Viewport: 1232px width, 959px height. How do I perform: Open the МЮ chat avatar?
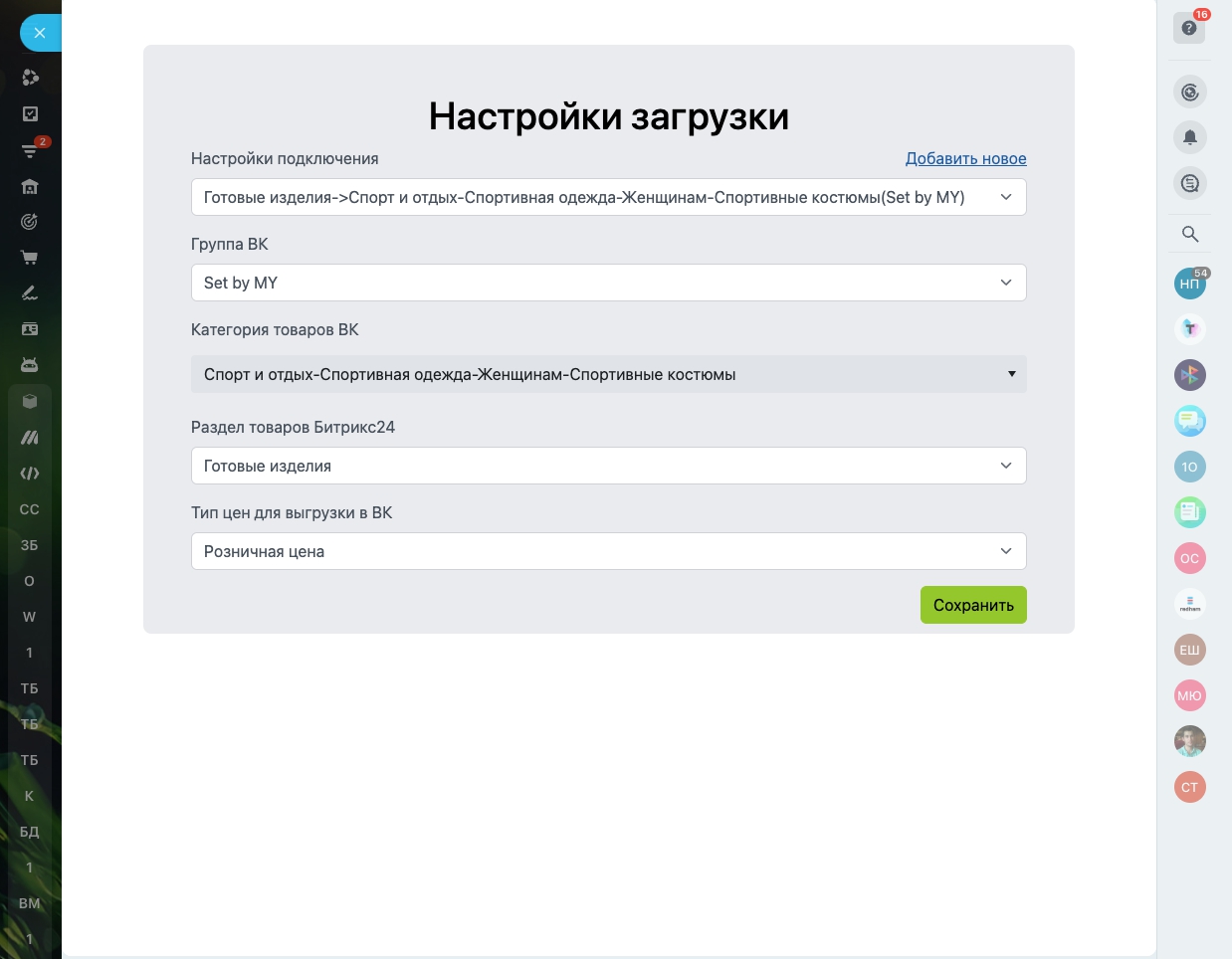[1190, 695]
